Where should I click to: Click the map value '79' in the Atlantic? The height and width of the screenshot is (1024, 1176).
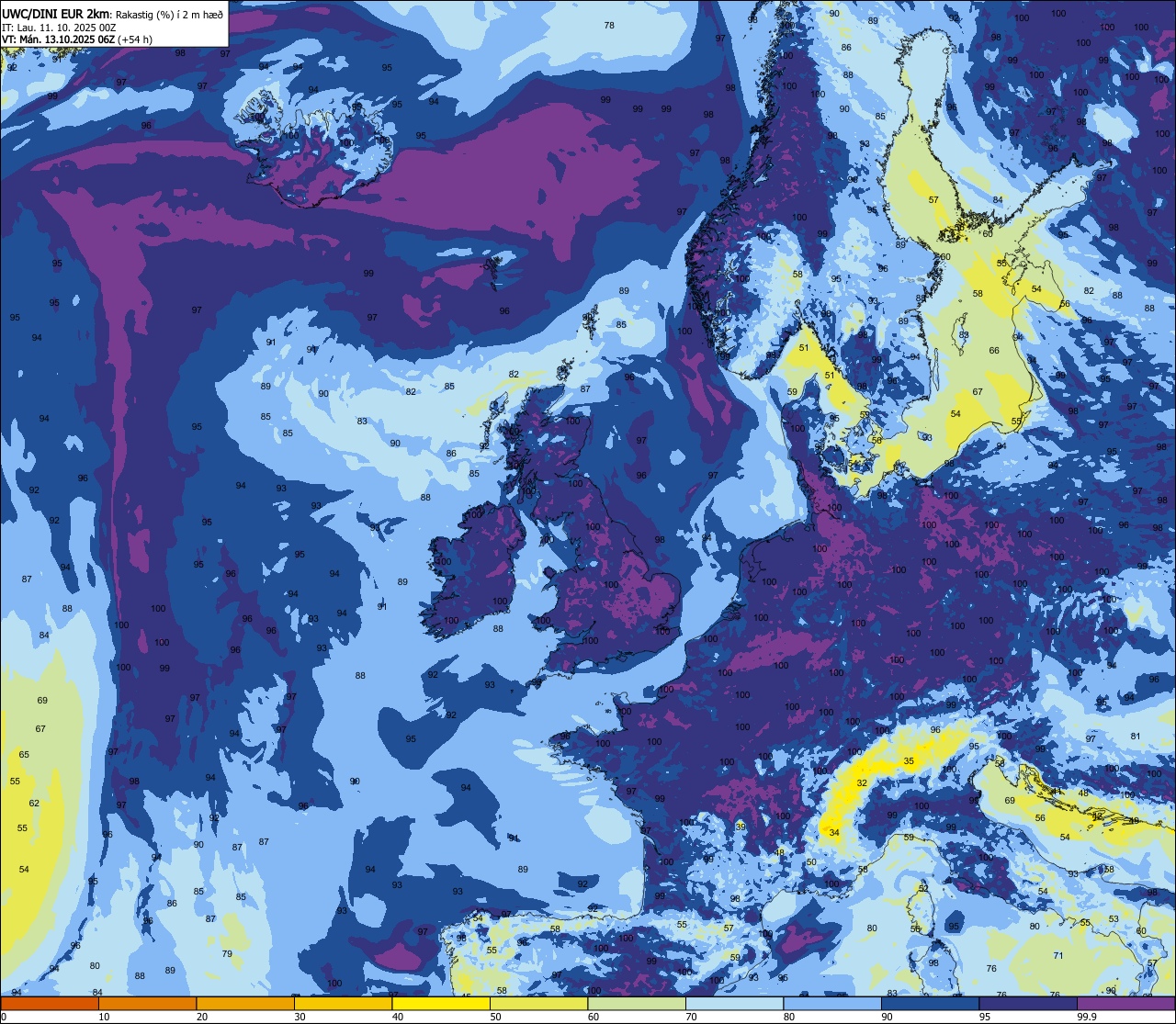[227, 954]
